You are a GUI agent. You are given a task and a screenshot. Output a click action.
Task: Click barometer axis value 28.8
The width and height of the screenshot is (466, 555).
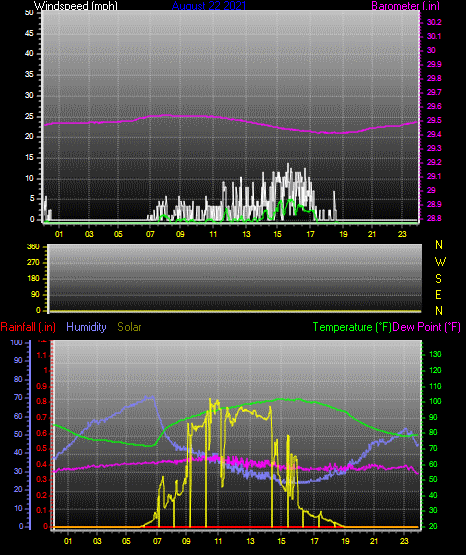coord(434,218)
